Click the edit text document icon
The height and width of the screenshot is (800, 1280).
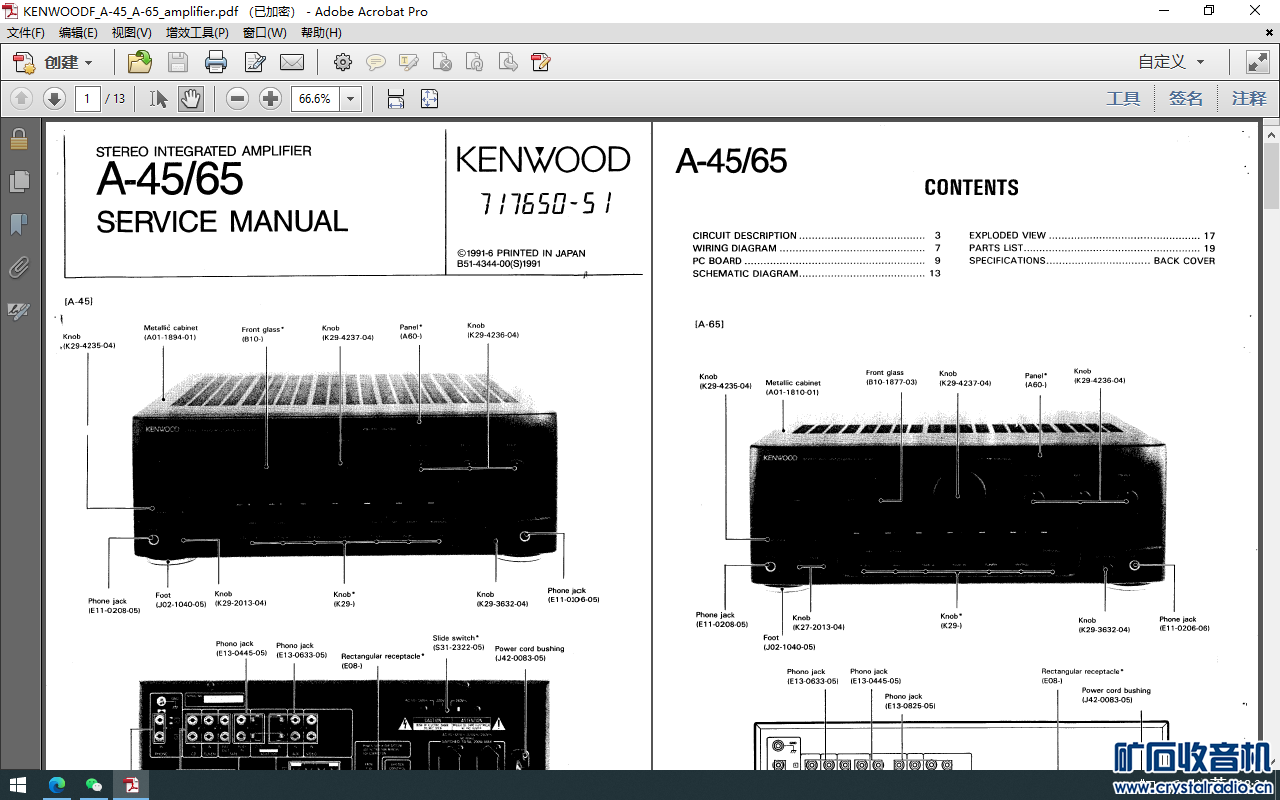[255, 62]
